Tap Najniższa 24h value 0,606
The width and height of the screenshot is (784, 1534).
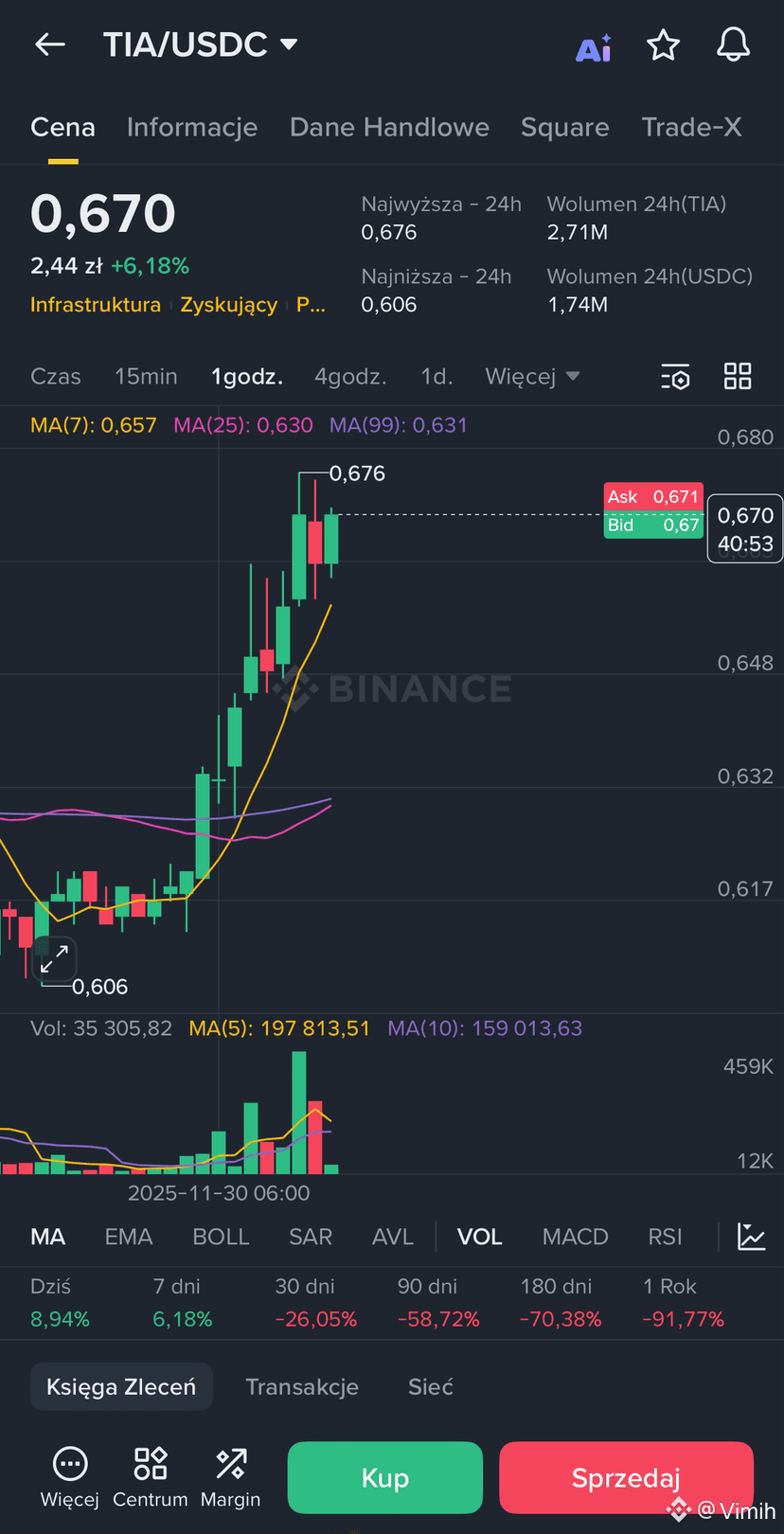pyautogui.click(x=389, y=305)
